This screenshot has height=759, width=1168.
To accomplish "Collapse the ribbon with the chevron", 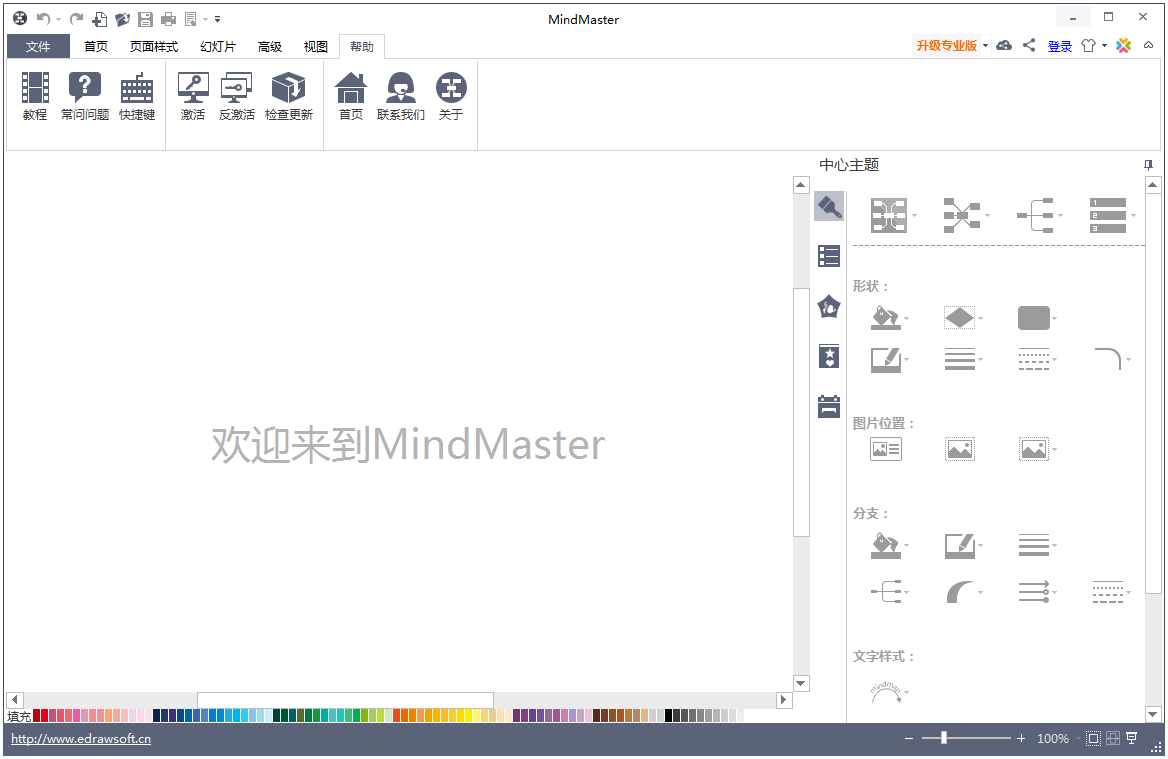I will click(x=1149, y=45).
